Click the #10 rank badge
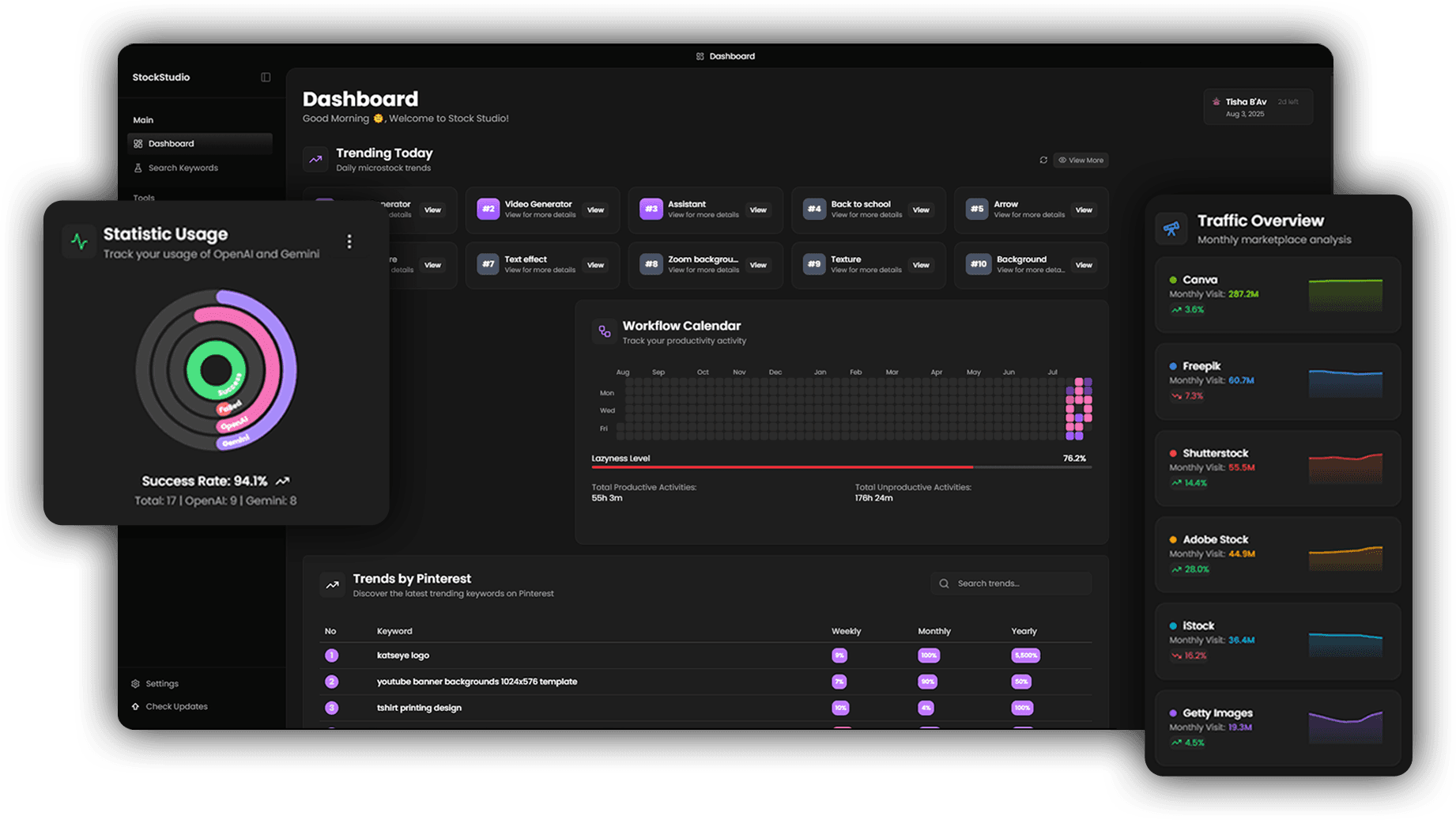Screen dimensions: 1456x820 [x=978, y=265]
